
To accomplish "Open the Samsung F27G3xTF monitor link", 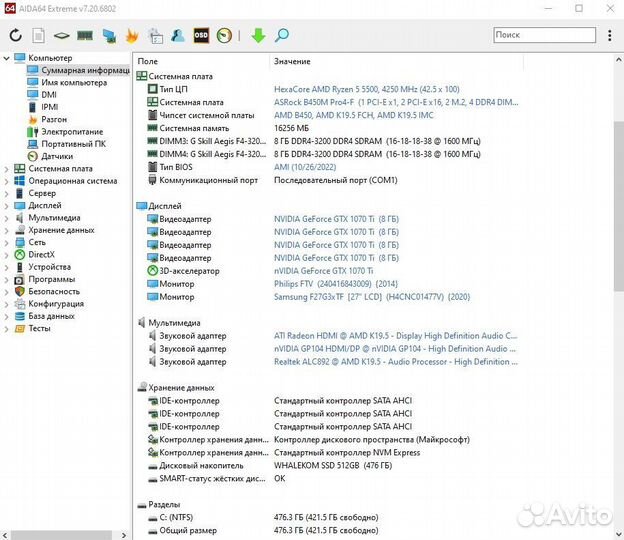I will (372, 297).
